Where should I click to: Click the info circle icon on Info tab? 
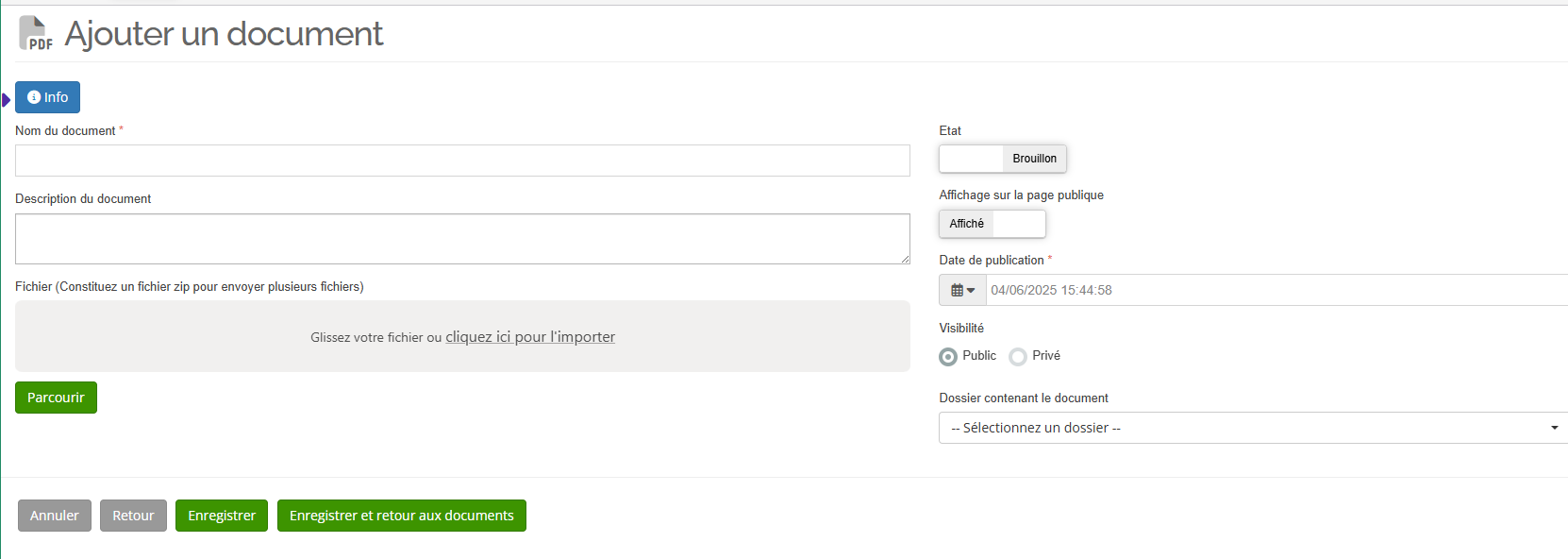34,97
